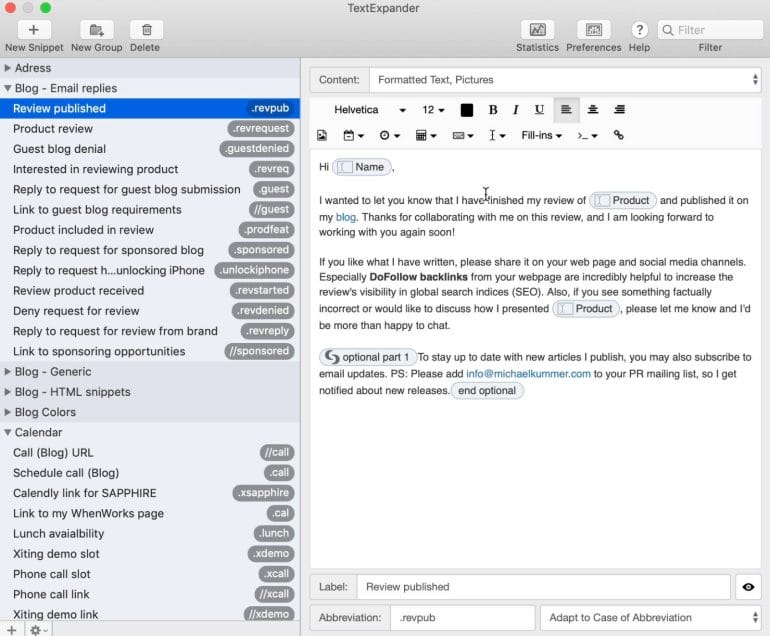Click the insert picture icon
The height and width of the screenshot is (636, 770).
pyautogui.click(x=322, y=136)
